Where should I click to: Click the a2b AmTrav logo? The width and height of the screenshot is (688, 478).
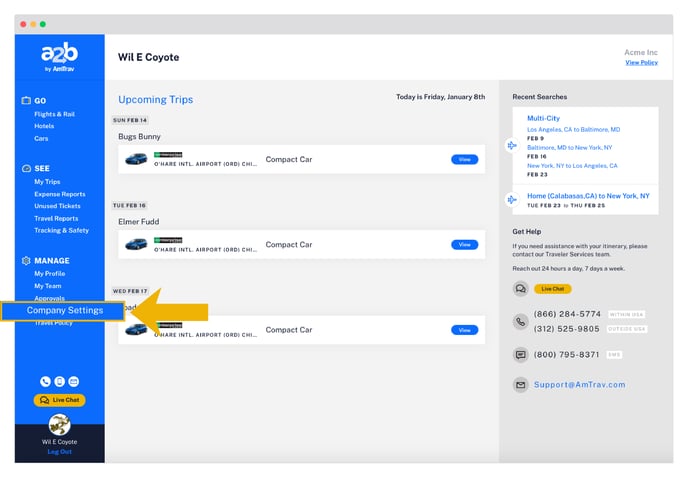click(x=59, y=58)
